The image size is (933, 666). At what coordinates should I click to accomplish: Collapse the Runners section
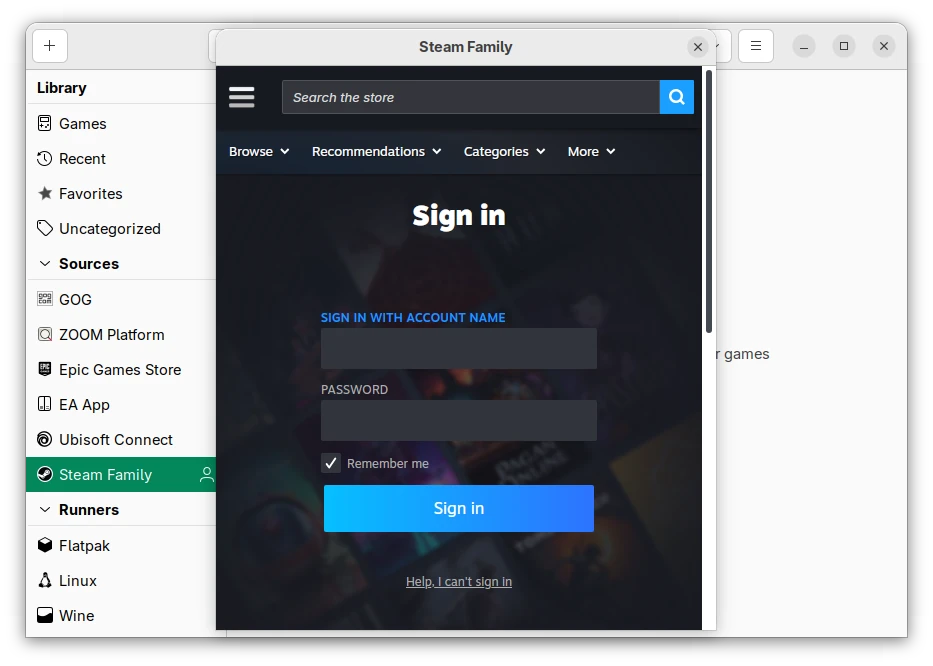coord(45,510)
